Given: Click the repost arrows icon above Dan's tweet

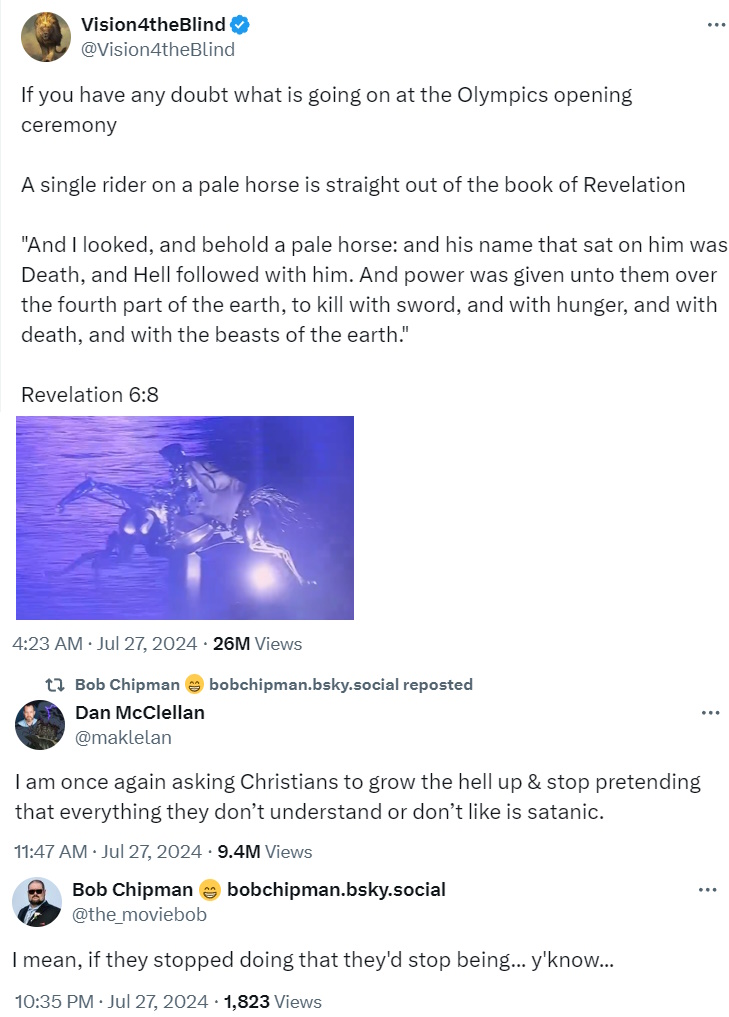Looking at the screenshot, I should tap(57, 685).
